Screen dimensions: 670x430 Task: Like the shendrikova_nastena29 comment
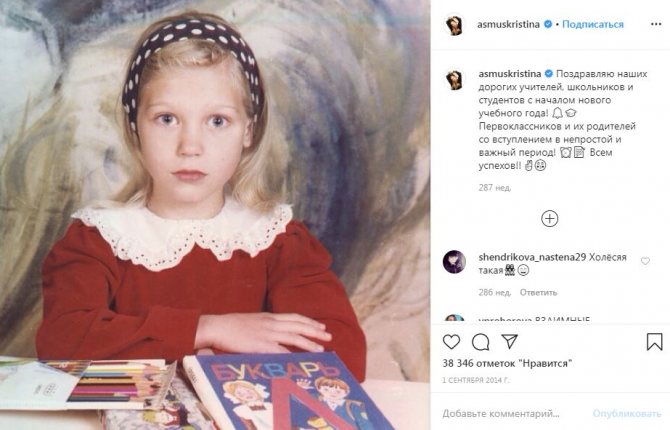pos(645,261)
